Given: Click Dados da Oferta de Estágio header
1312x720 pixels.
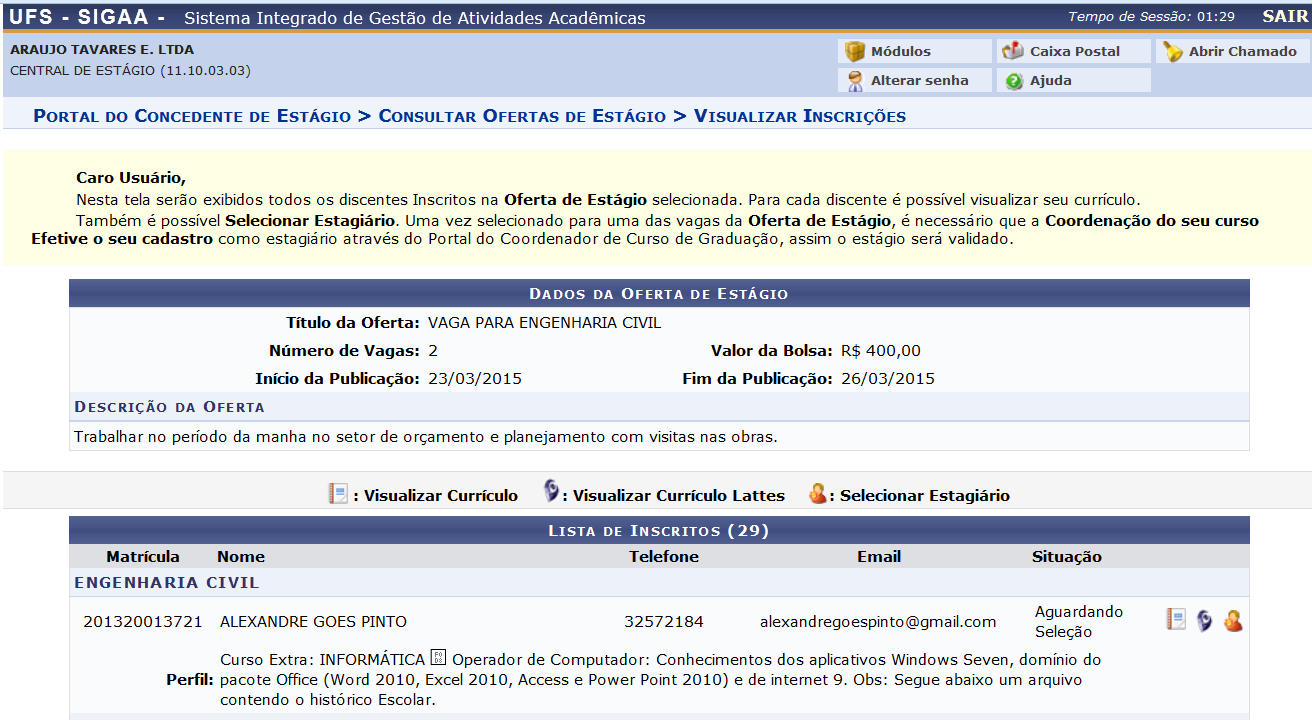Looking at the screenshot, I should tap(659, 293).
